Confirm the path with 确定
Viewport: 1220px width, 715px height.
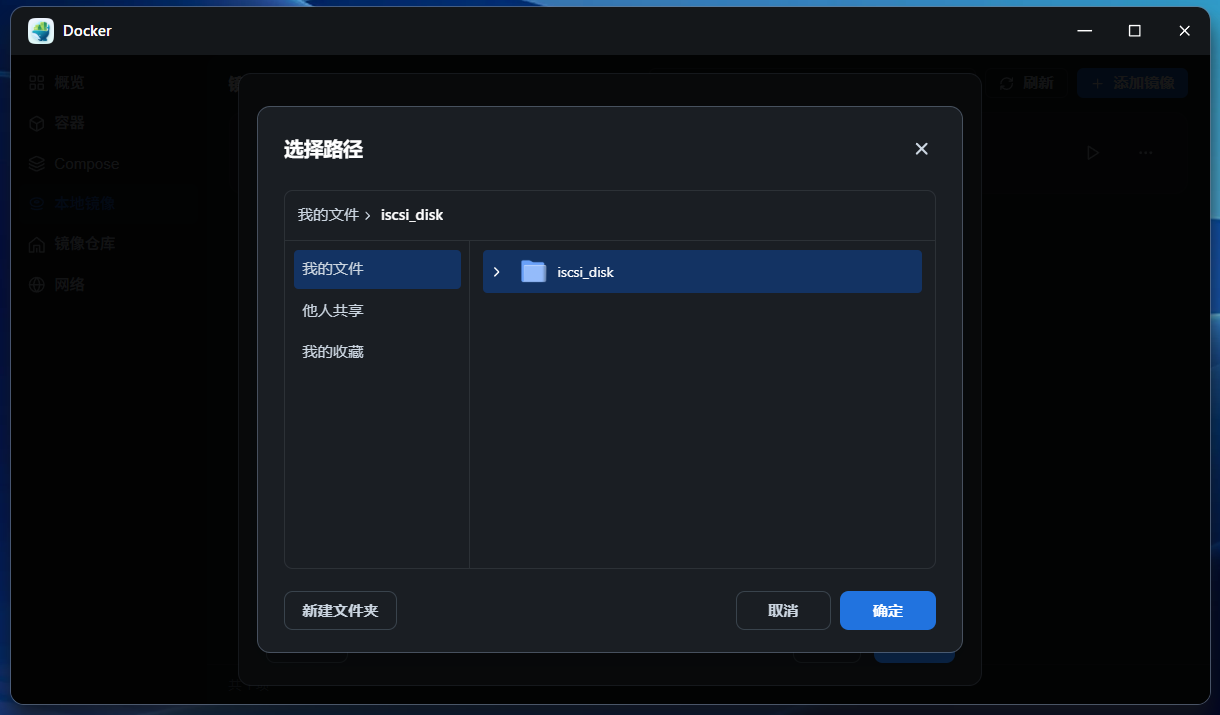887,610
